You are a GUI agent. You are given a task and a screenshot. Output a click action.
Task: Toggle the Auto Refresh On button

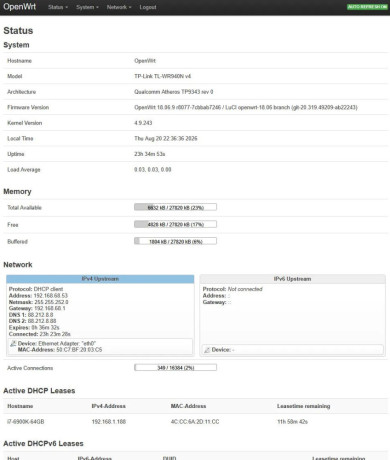[x=367, y=7]
